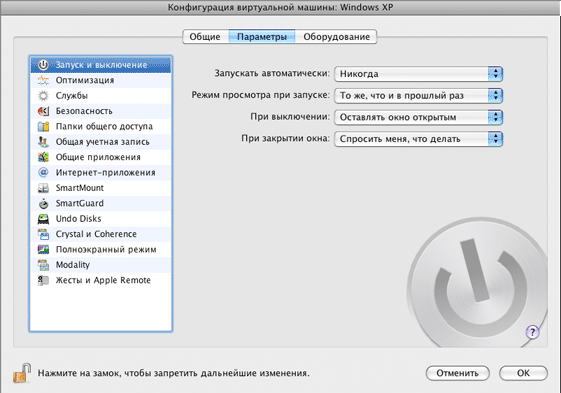
Task: Confirm with the OK button
Action: tap(523, 373)
